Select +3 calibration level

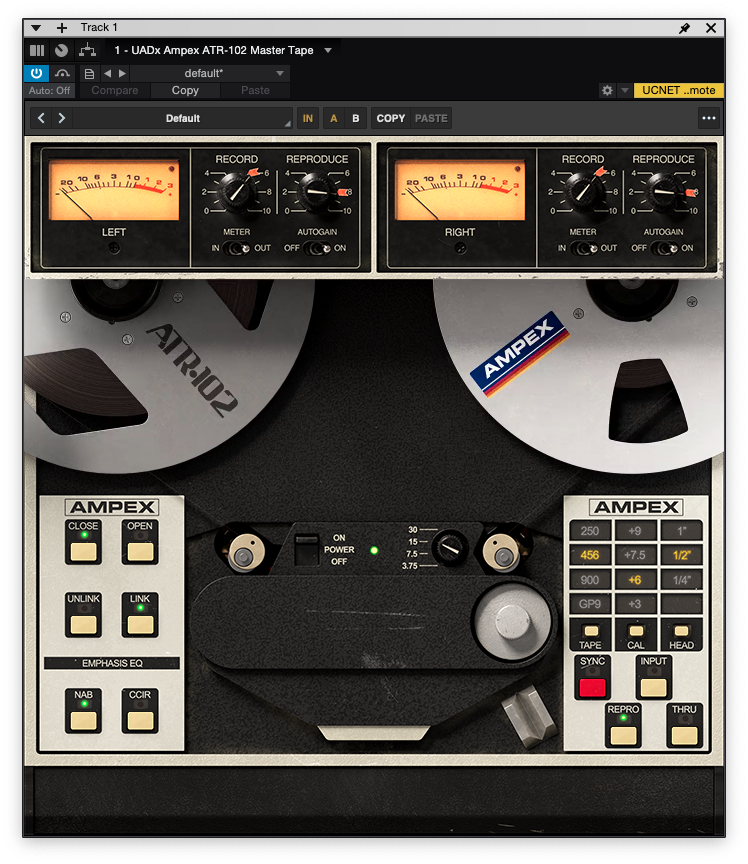(635, 604)
